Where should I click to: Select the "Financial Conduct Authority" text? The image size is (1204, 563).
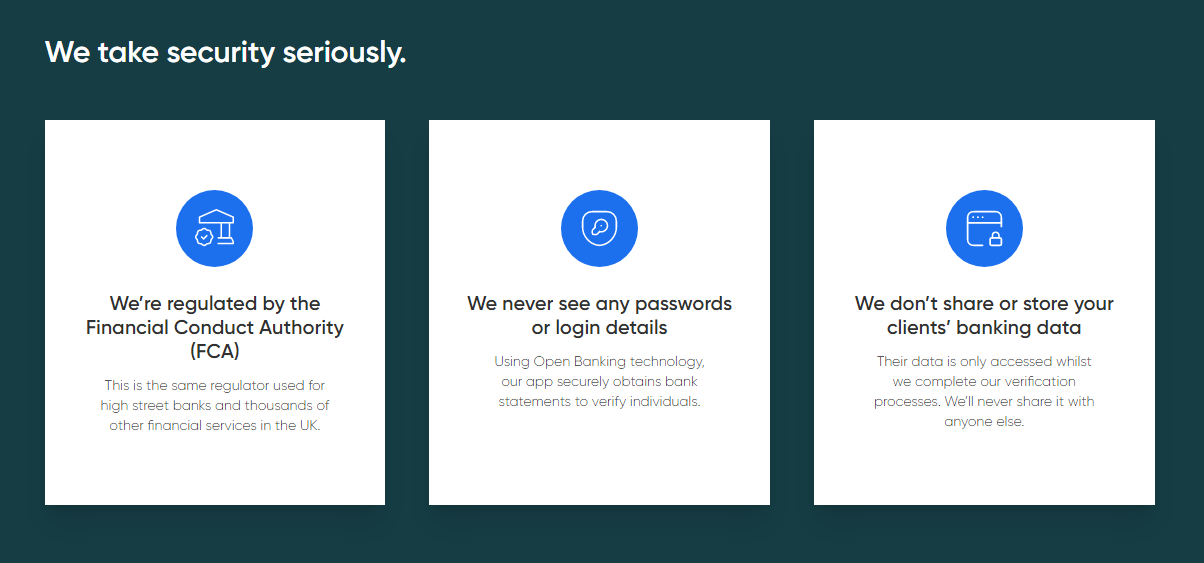pos(215,327)
